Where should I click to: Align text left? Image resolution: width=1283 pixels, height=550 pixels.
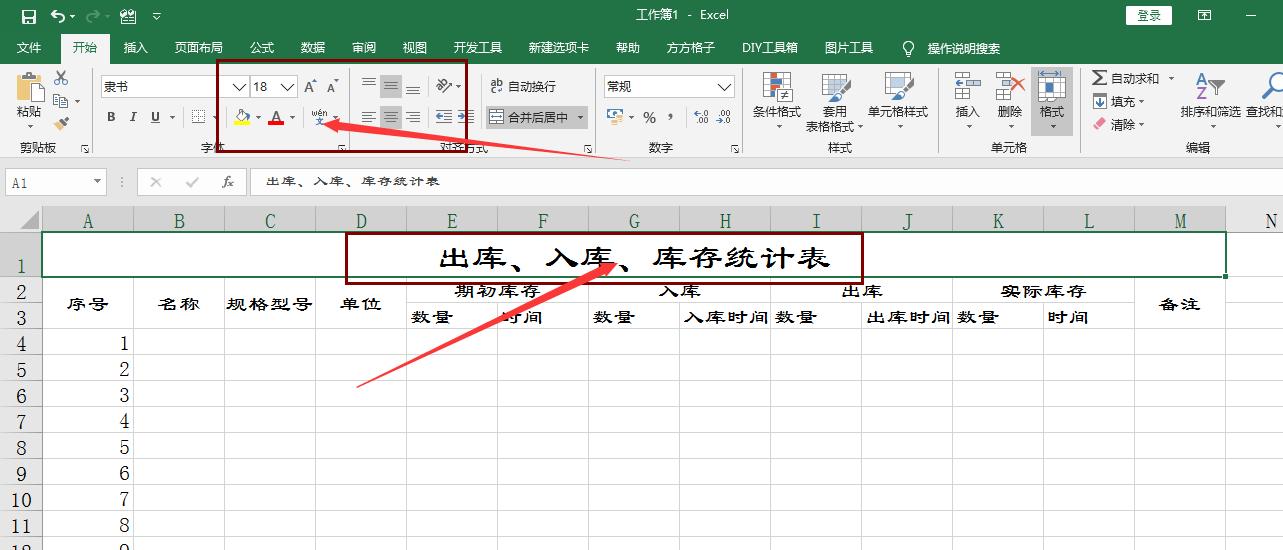pos(369,117)
